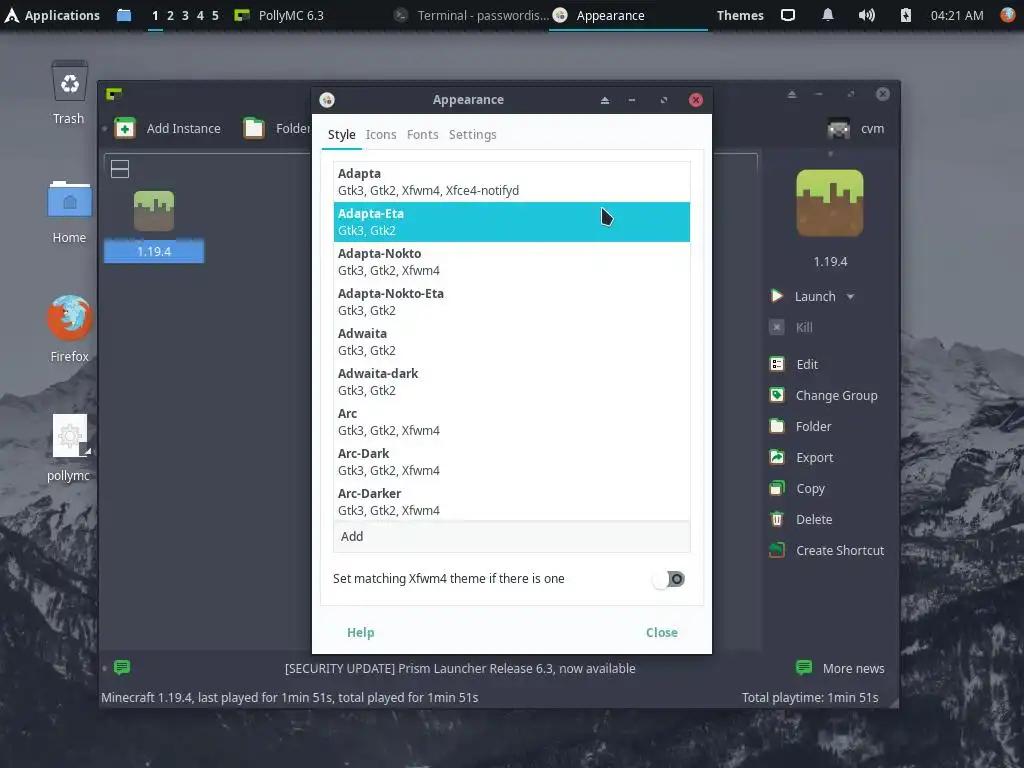Select the 1.19.4 instance grass block icon
This screenshot has height=768, width=1024.
coord(154,211)
